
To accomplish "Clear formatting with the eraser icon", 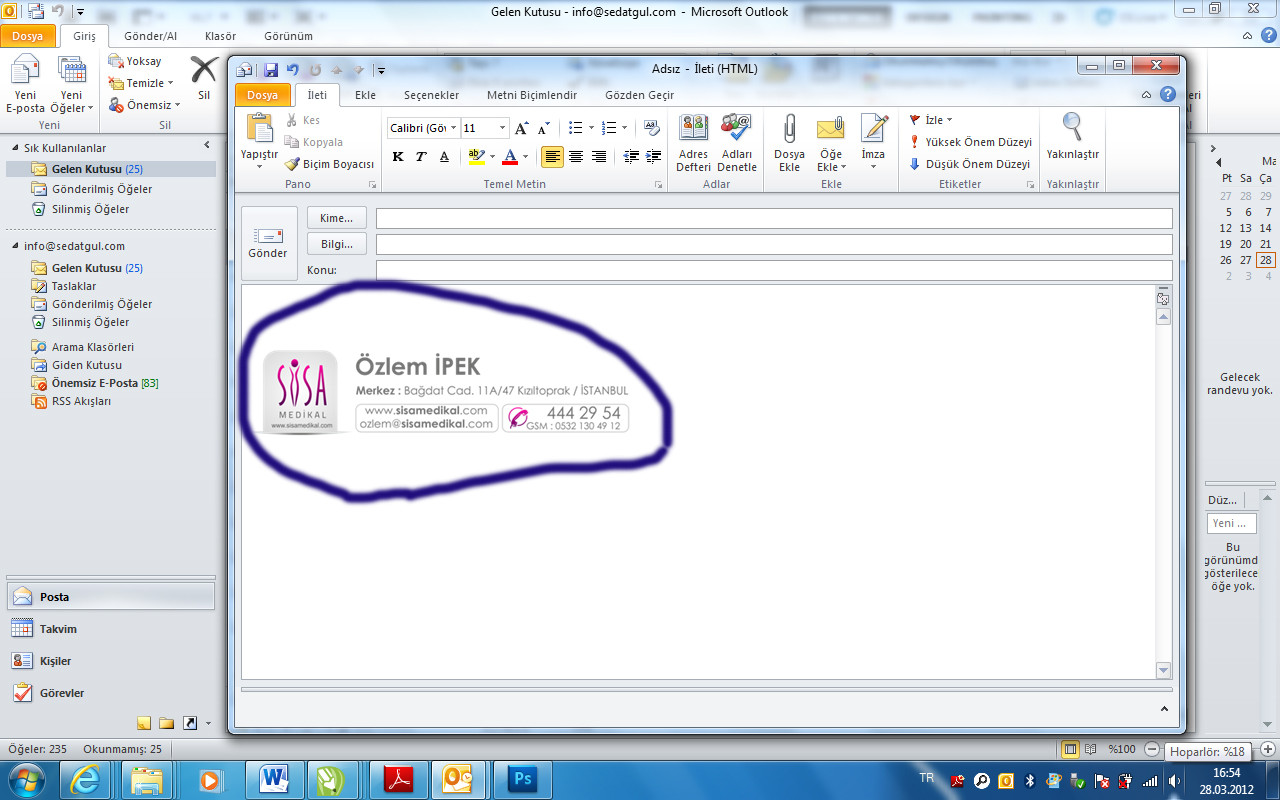I will [652, 128].
